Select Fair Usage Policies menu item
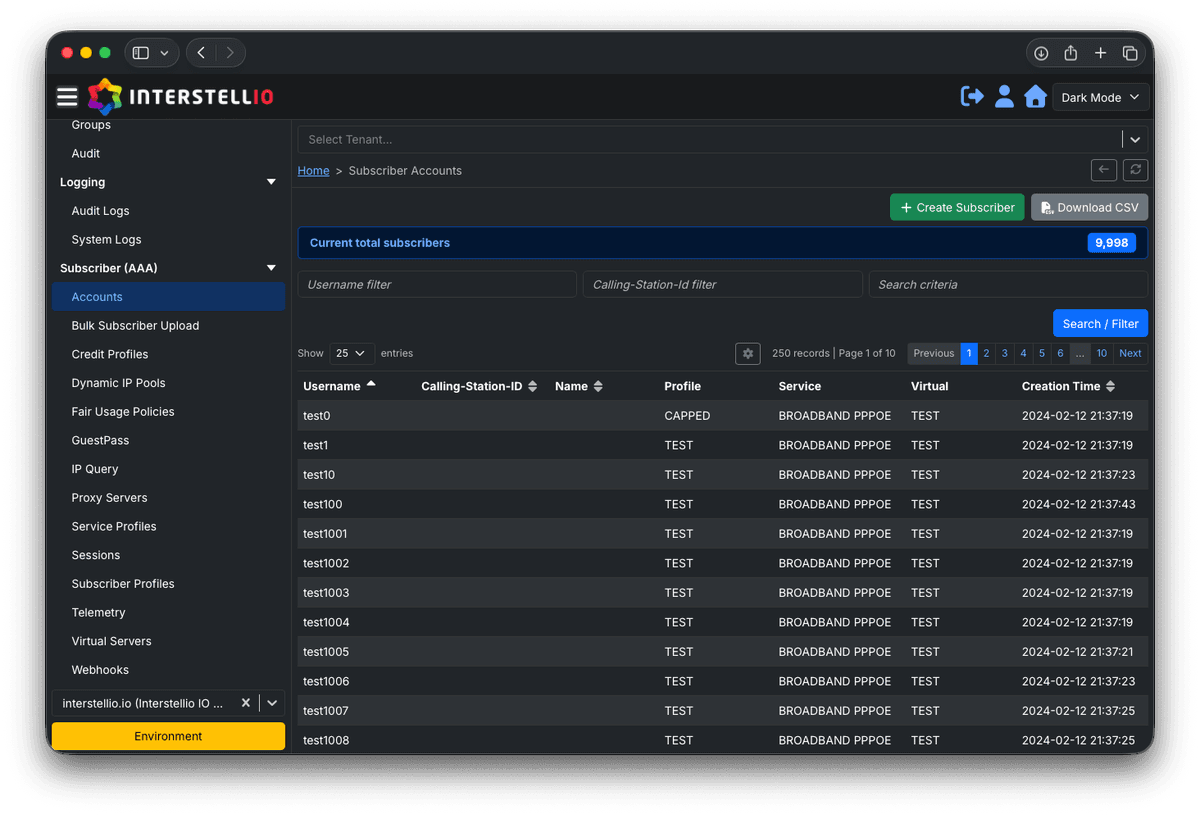This screenshot has width=1200, height=815. (x=123, y=412)
